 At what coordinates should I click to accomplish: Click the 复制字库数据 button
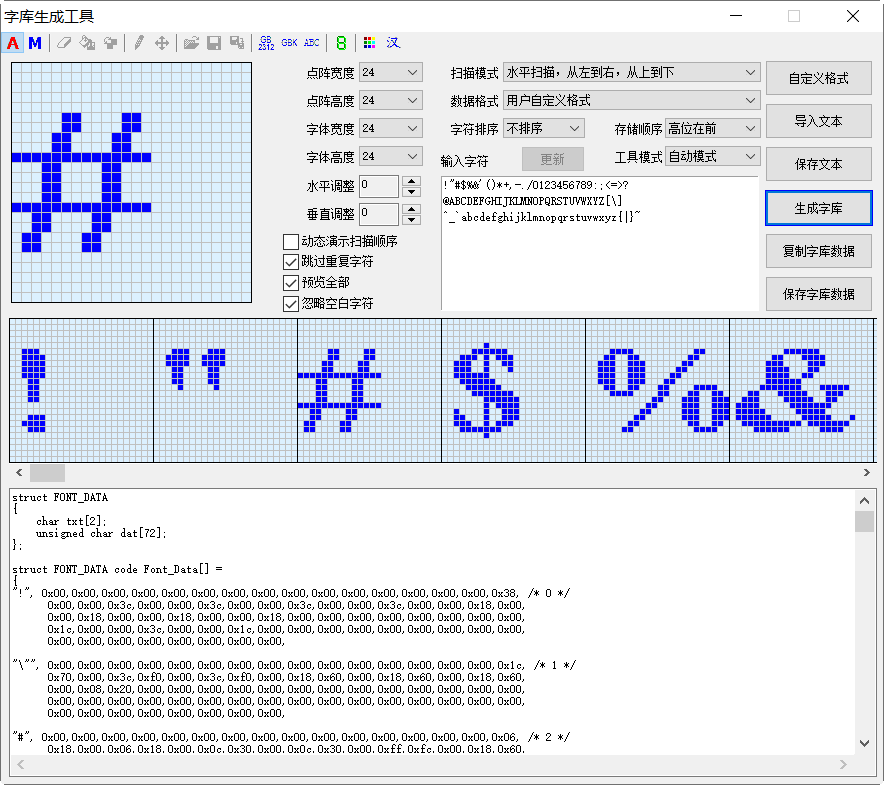[818, 251]
